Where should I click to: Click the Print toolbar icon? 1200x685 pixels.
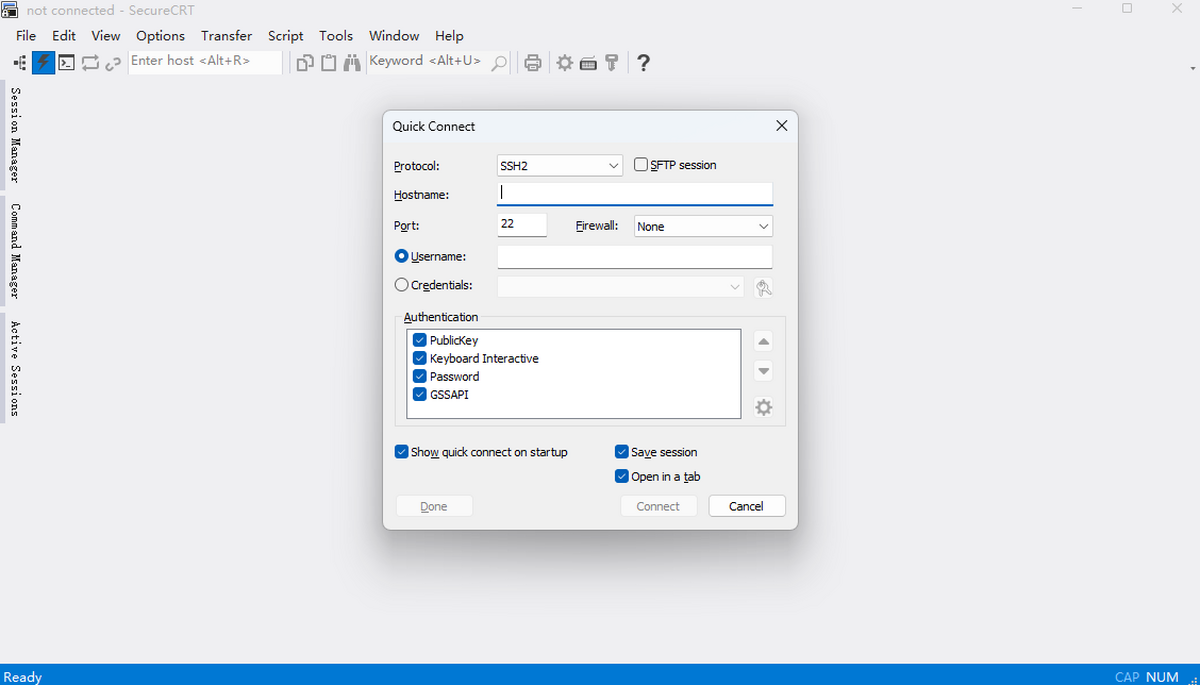(x=533, y=63)
